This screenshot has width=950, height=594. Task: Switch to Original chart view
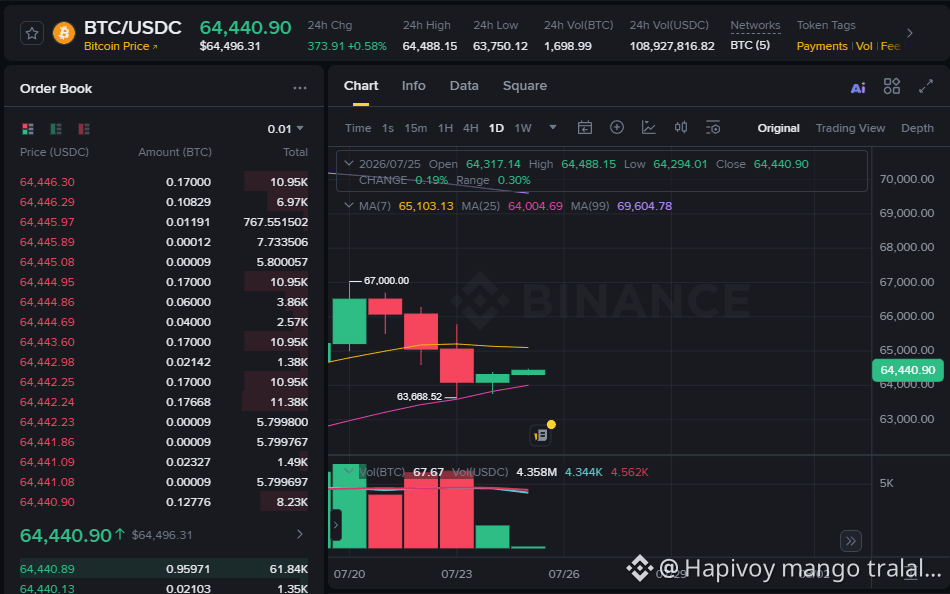pos(779,128)
